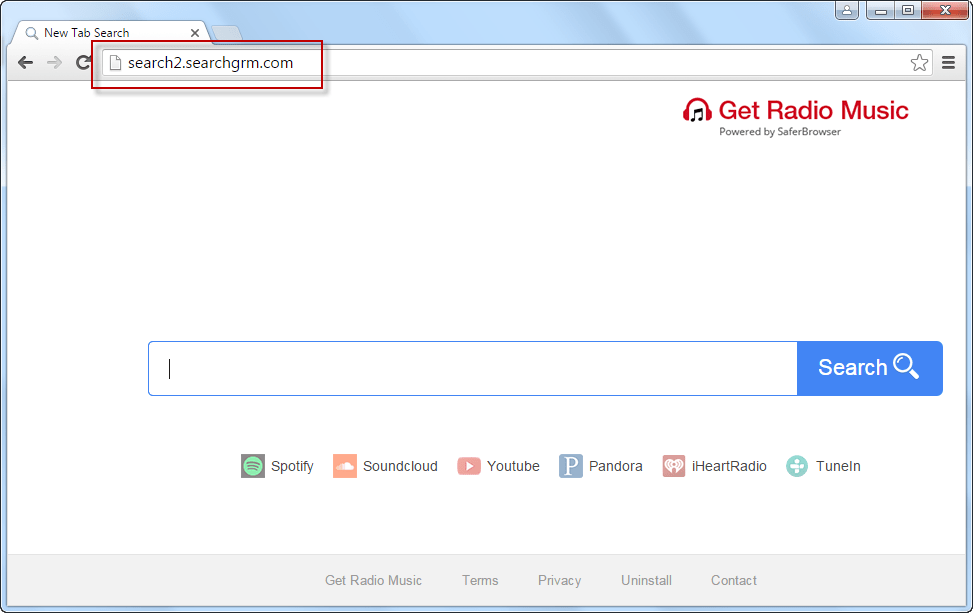Click the page icon in the address bar

(115, 63)
